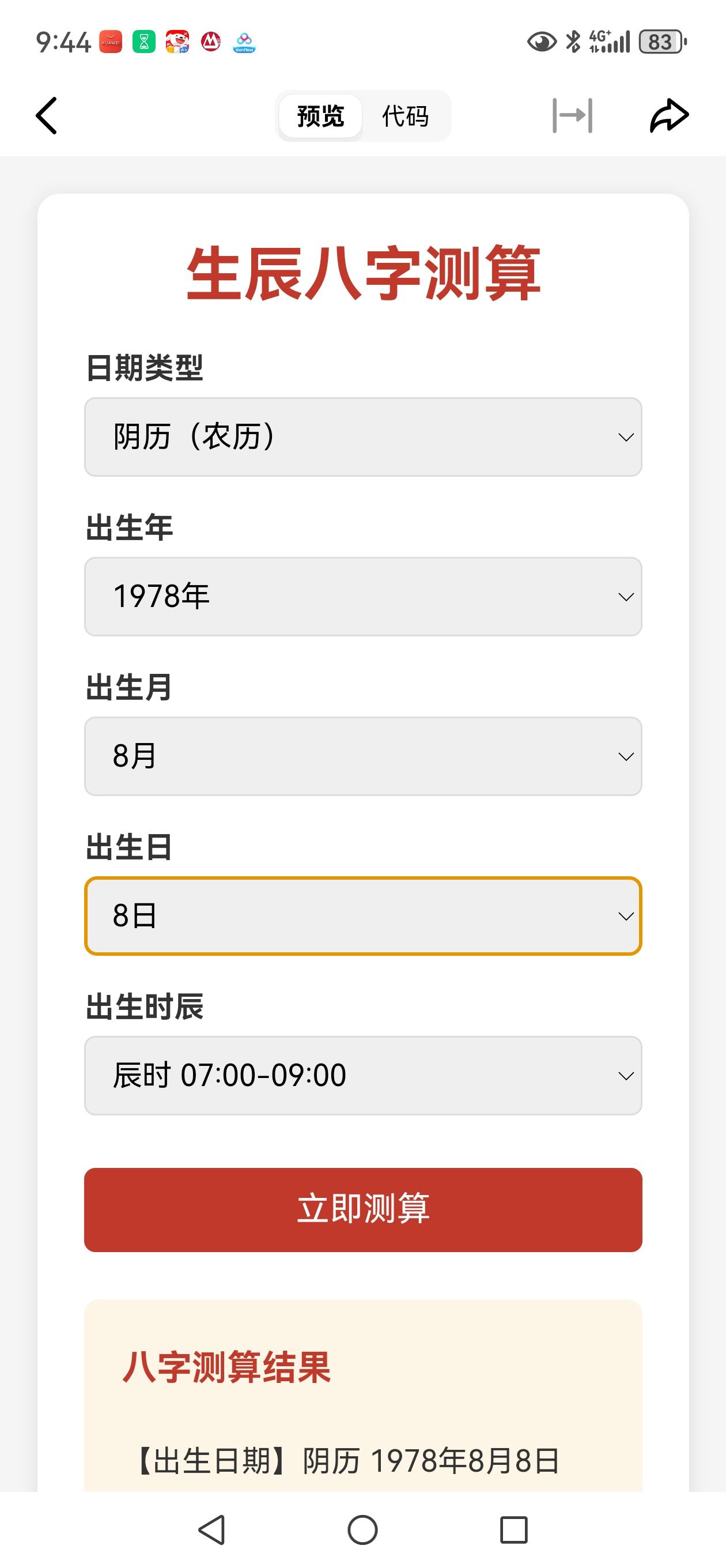Toggle the width expand icon
This screenshot has height=1568, width=726.
[x=572, y=115]
